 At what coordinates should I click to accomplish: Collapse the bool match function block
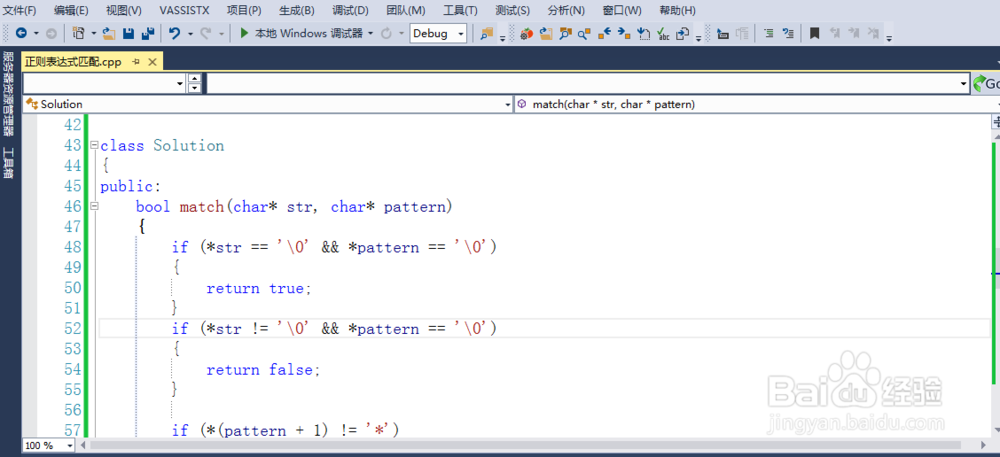(x=94, y=206)
